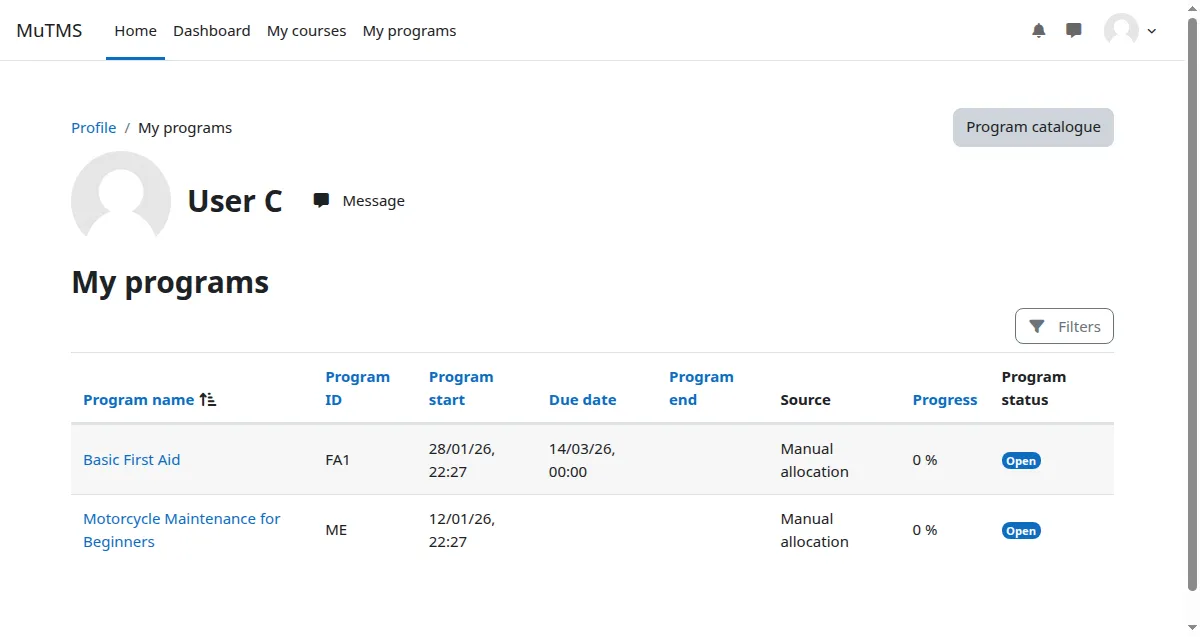Screen dimensions: 1200x637
Task: Click the Profile breadcrumb link
Action: coord(93,127)
